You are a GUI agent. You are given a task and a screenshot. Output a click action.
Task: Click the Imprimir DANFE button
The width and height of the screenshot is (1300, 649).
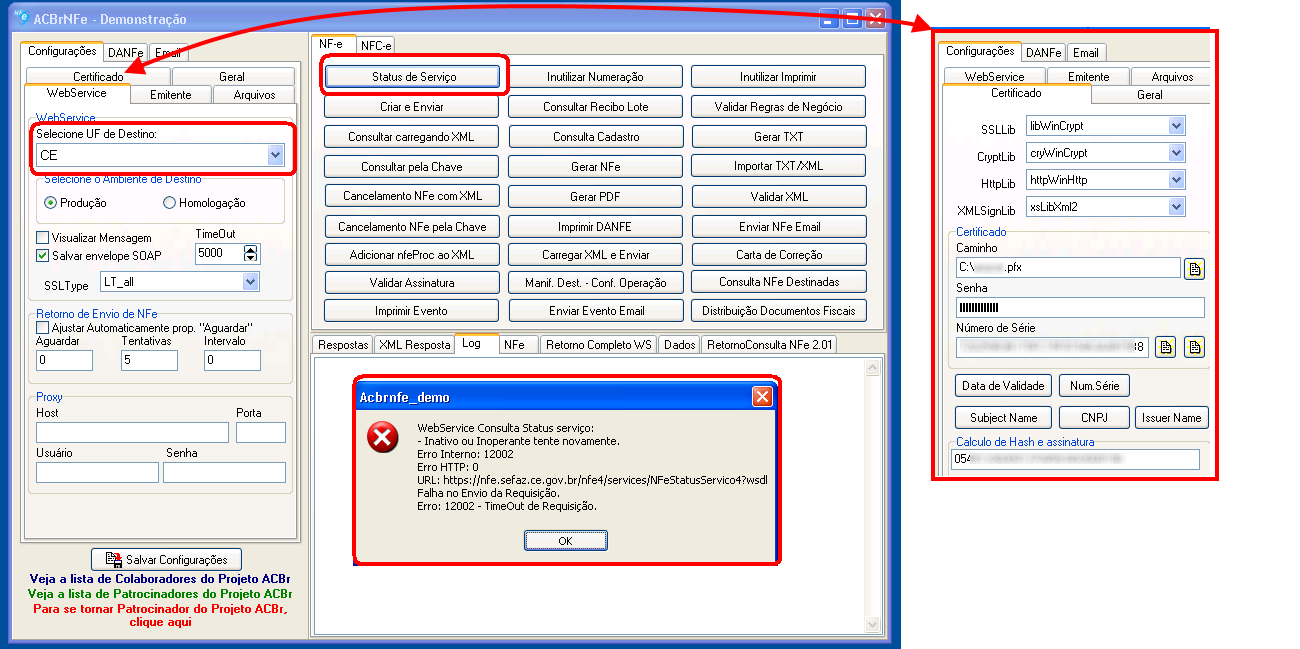(595, 227)
